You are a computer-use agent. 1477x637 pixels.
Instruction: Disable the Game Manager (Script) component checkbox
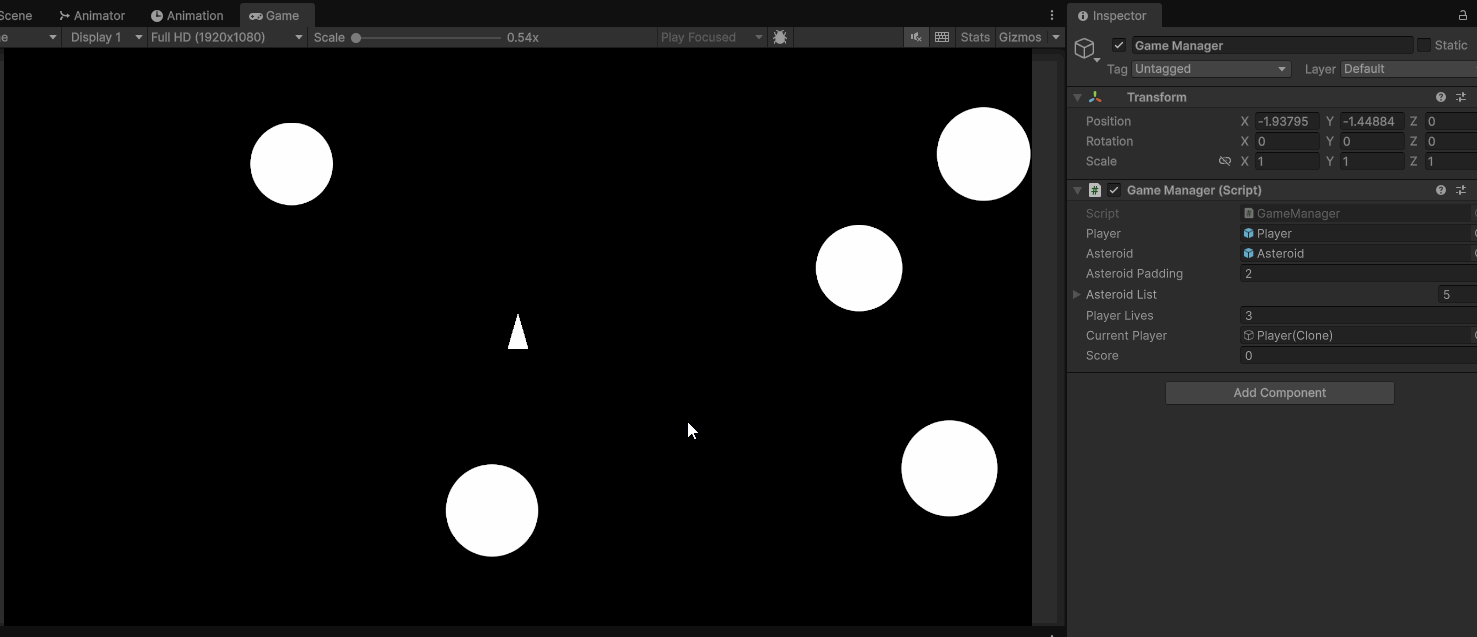(1114, 190)
